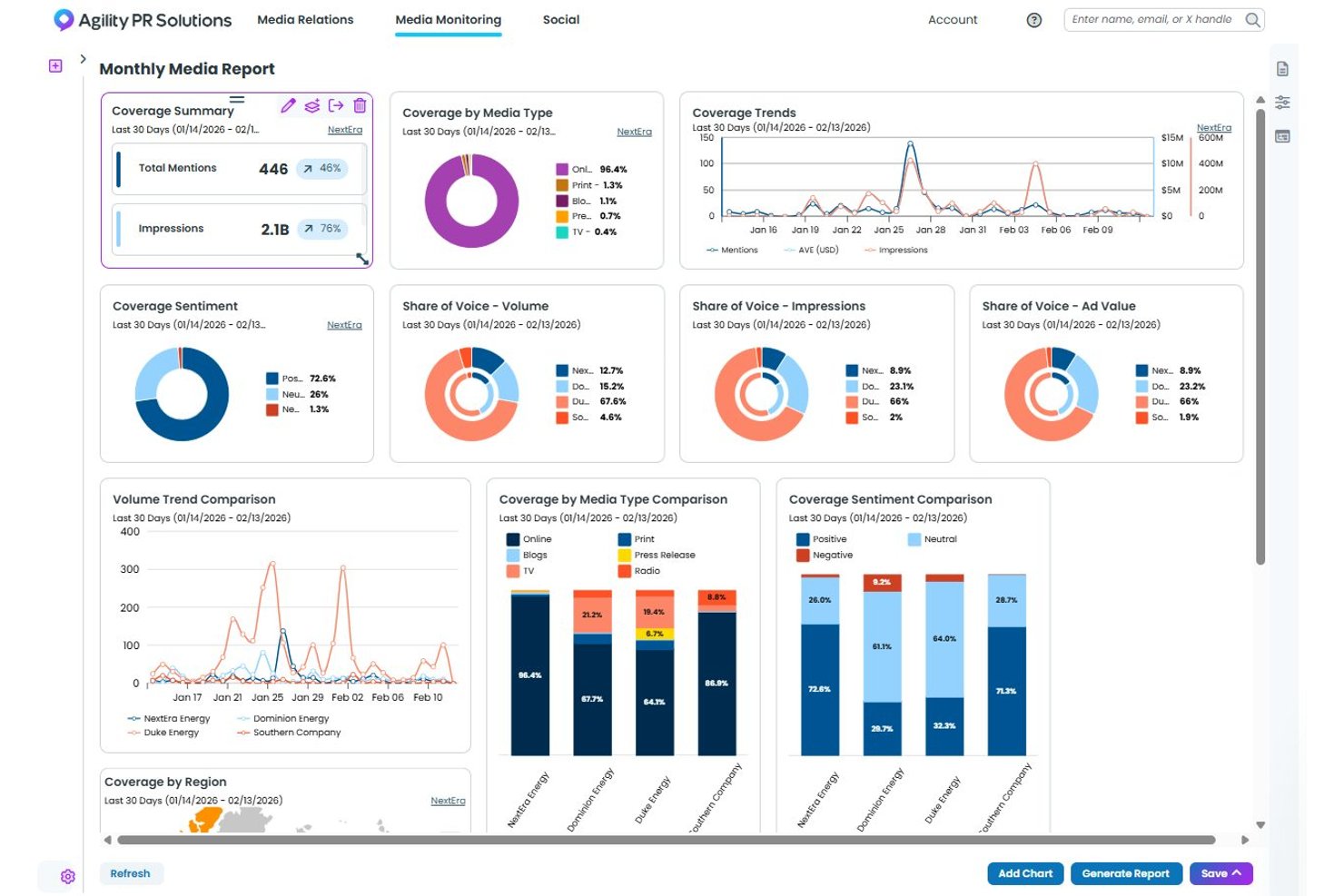Click the Add Chart button
The image size is (1344, 896).
click(x=1025, y=873)
